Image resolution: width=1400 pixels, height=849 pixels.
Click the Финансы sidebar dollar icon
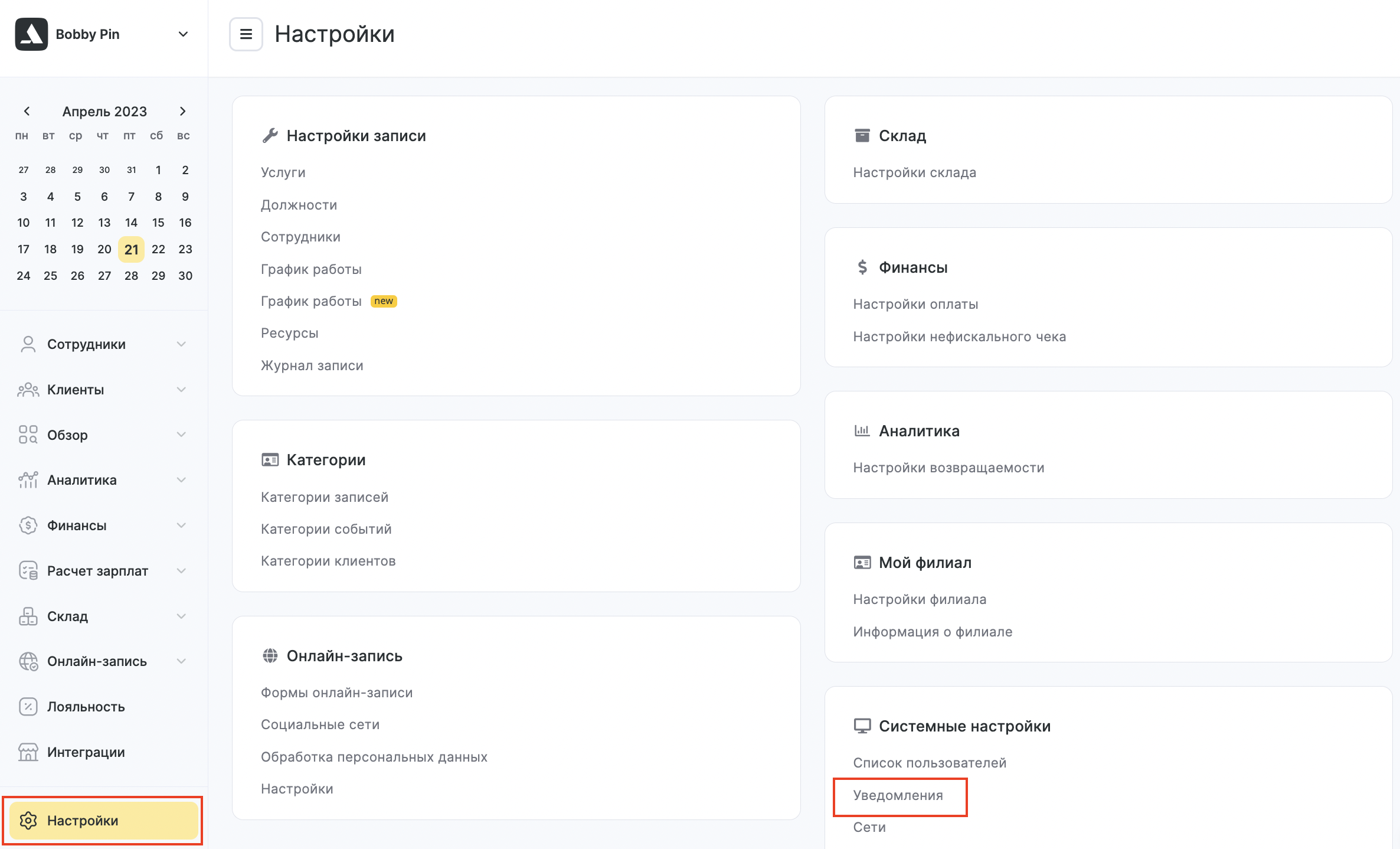coord(28,525)
